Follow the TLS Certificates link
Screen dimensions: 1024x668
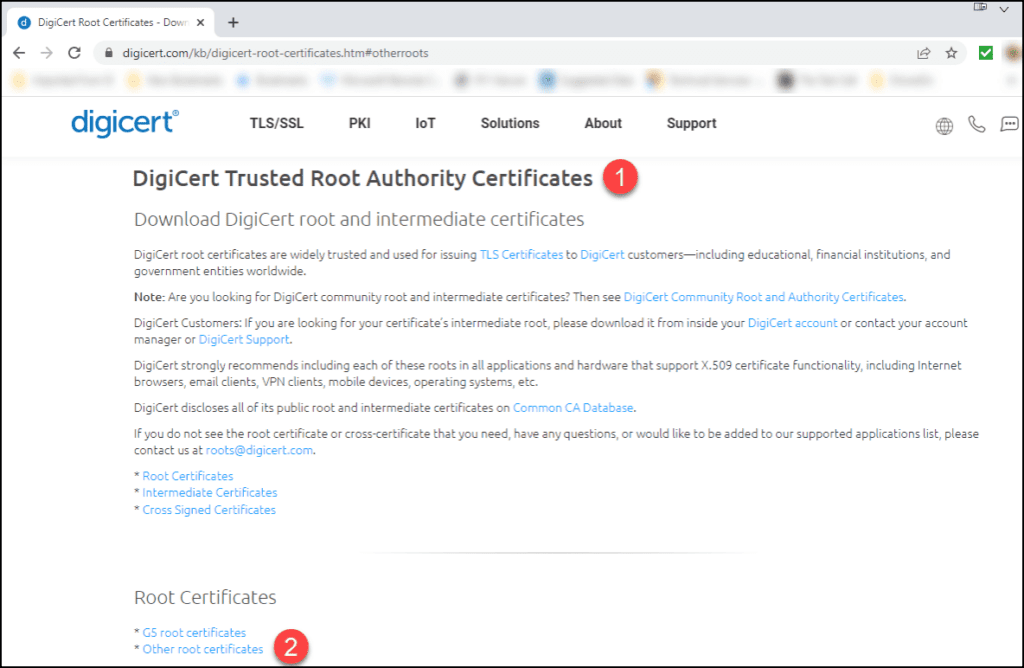click(521, 255)
